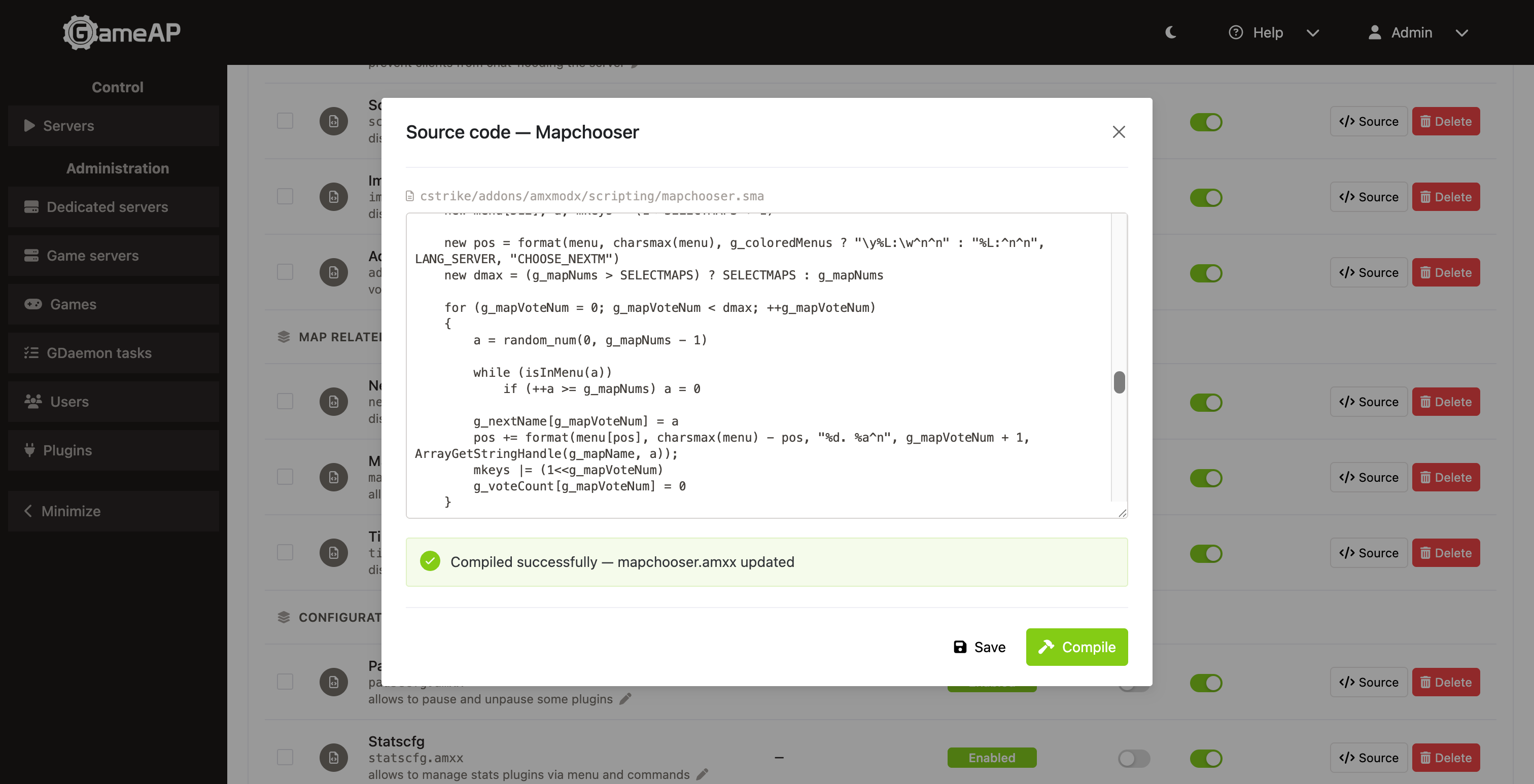Delete the pause plugins row
This screenshot has width=1534, height=784.
coord(1446,682)
